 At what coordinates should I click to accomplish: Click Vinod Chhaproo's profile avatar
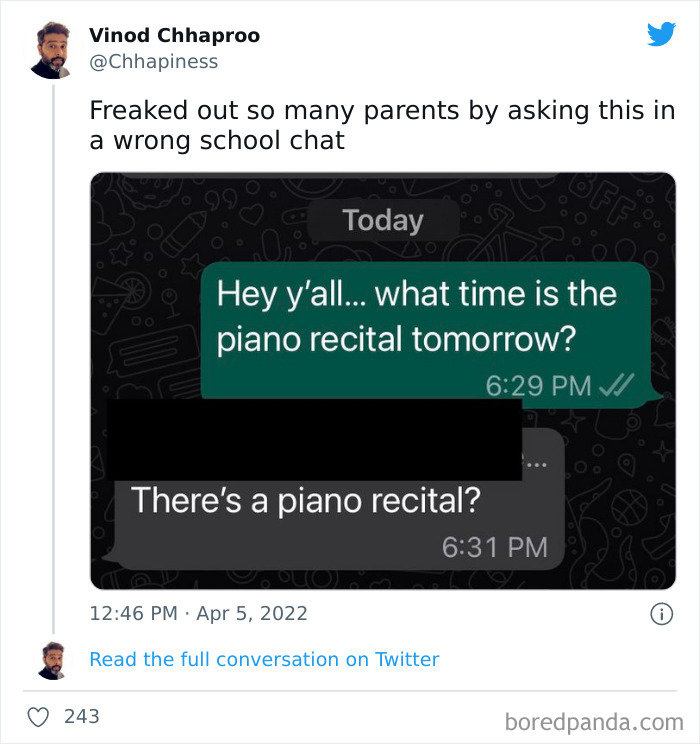coord(50,50)
